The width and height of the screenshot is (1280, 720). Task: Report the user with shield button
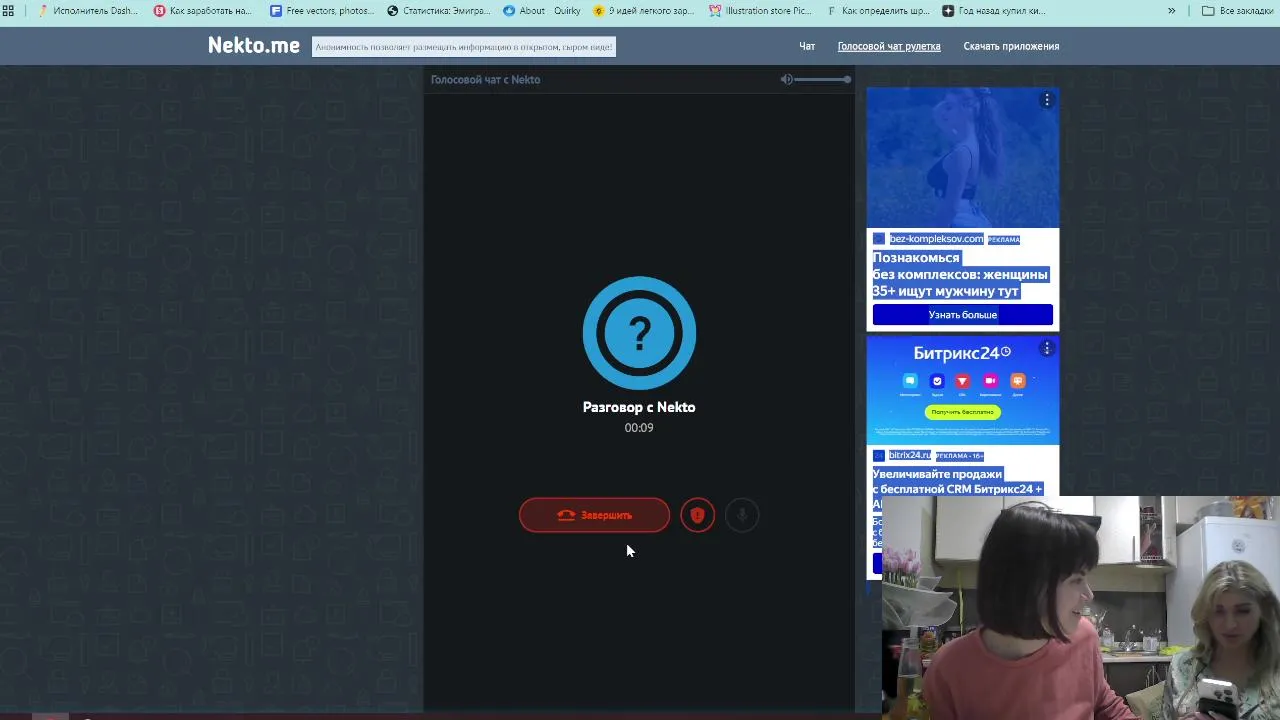(x=697, y=515)
